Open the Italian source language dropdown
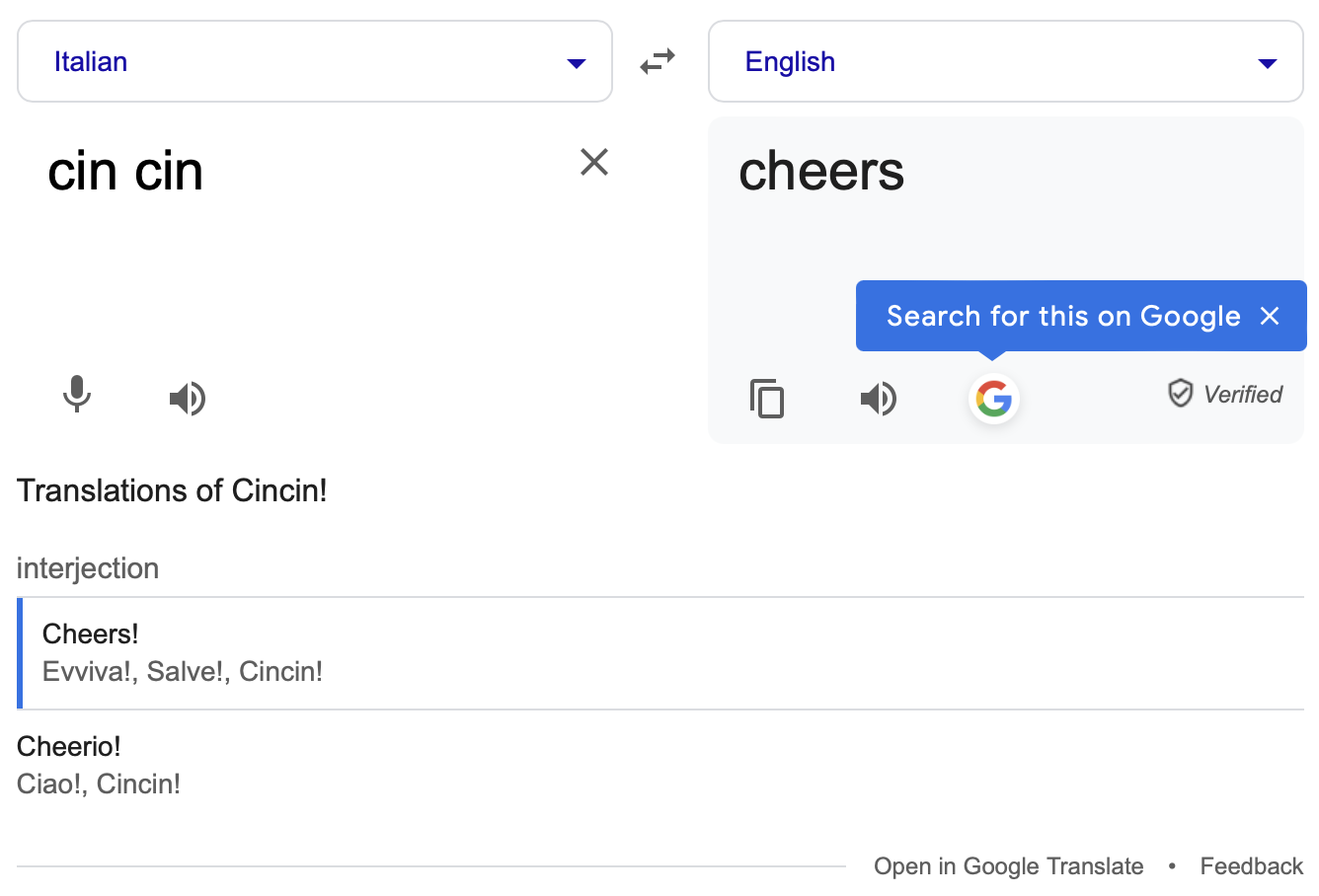This screenshot has height=896, width=1319. tap(314, 62)
